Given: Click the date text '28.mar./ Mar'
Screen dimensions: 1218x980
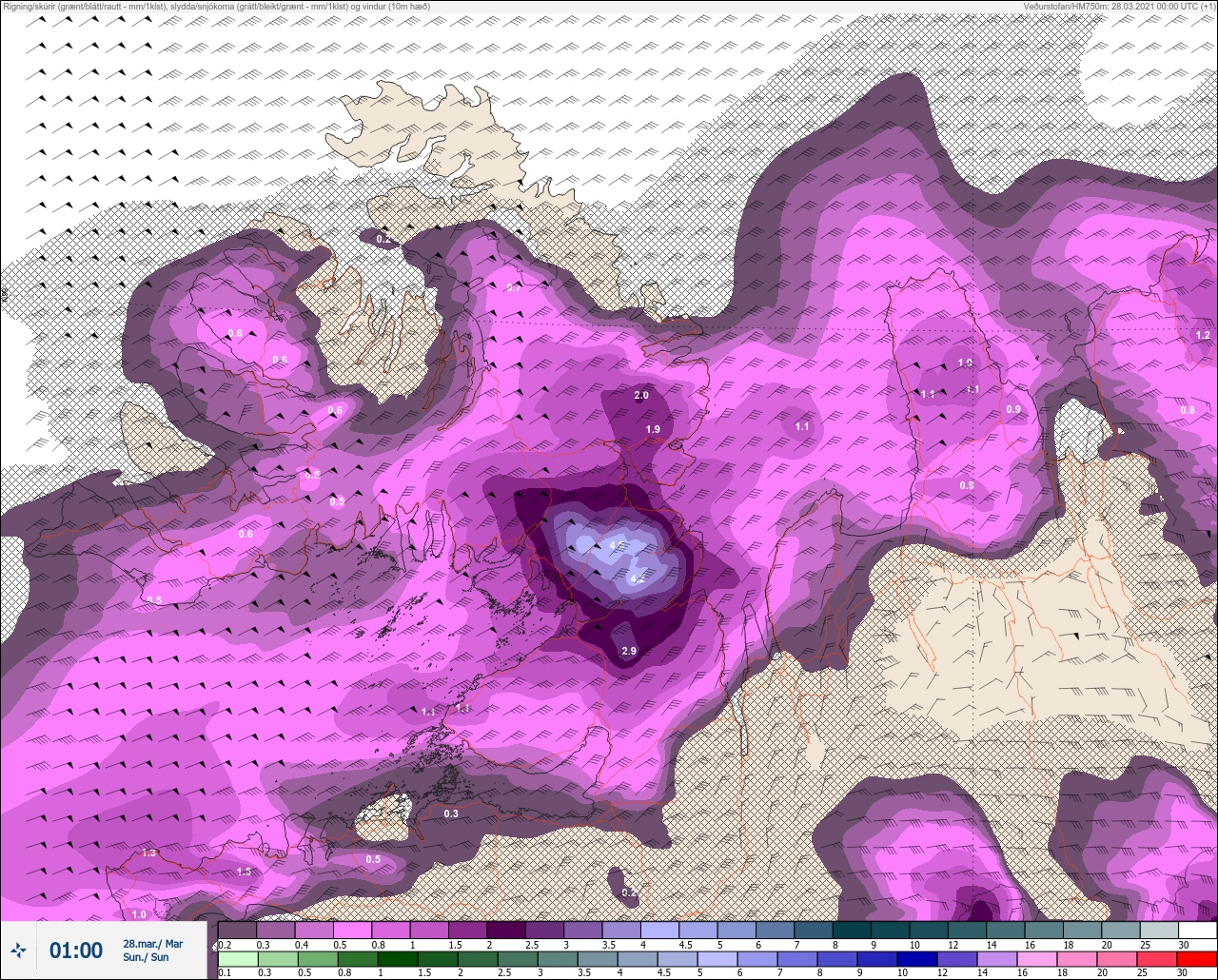Looking at the screenshot, I should pyautogui.click(x=152, y=944).
